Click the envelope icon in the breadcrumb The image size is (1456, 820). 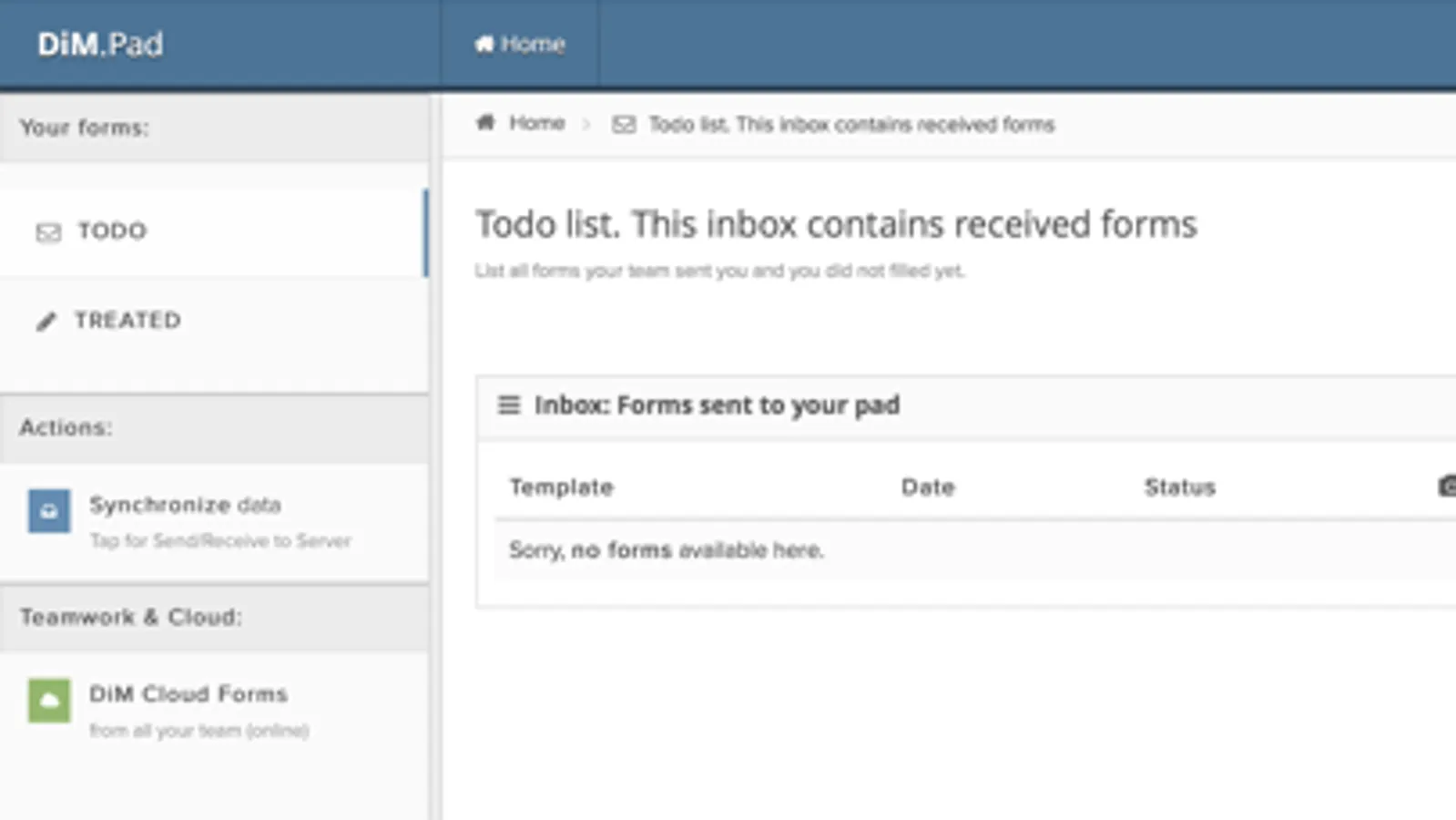click(624, 124)
